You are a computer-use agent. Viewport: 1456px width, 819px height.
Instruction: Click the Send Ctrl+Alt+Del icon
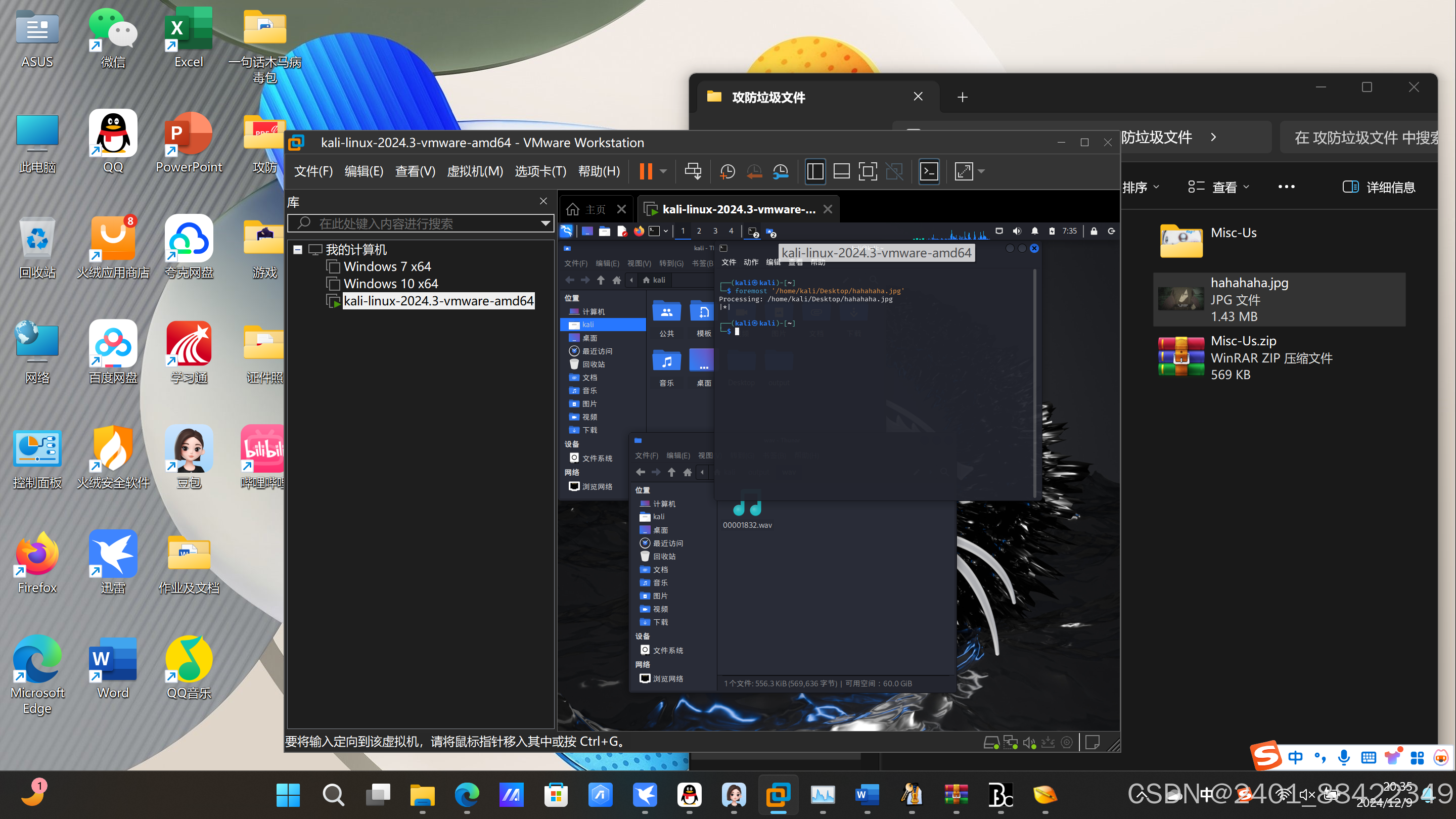point(693,171)
